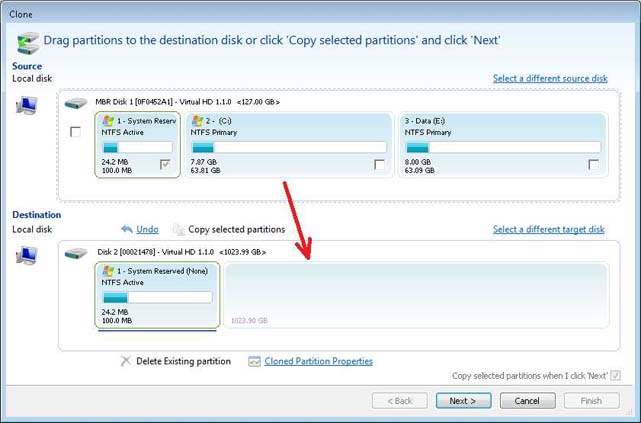Click the Undo arrow icon

click(126, 230)
